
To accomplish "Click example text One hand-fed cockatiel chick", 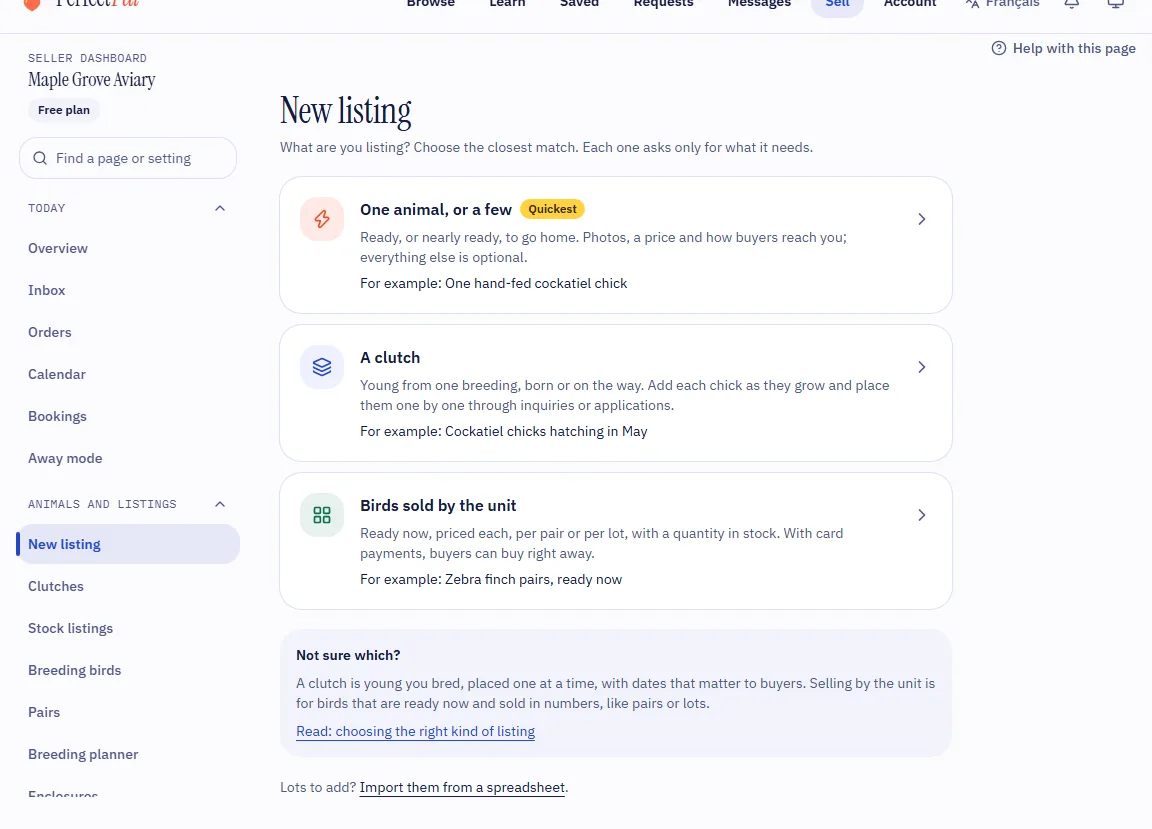I will point(536,284).
